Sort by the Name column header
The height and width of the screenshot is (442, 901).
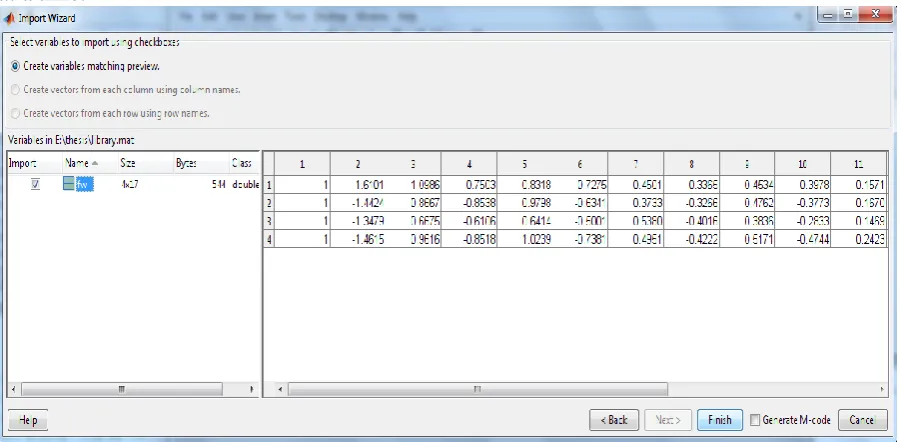point(90,163)
